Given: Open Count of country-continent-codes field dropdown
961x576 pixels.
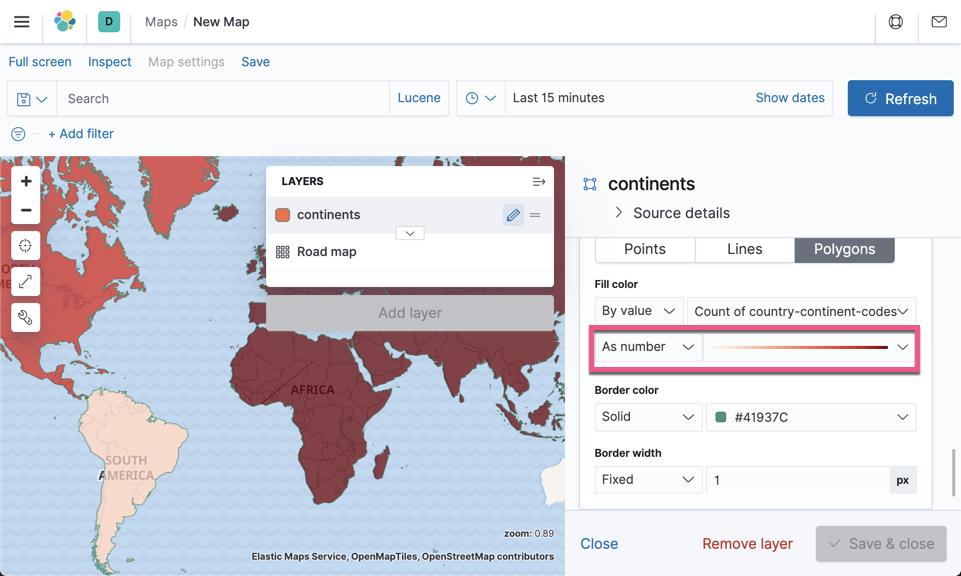Looking at the screenshot, I should 802,311.
